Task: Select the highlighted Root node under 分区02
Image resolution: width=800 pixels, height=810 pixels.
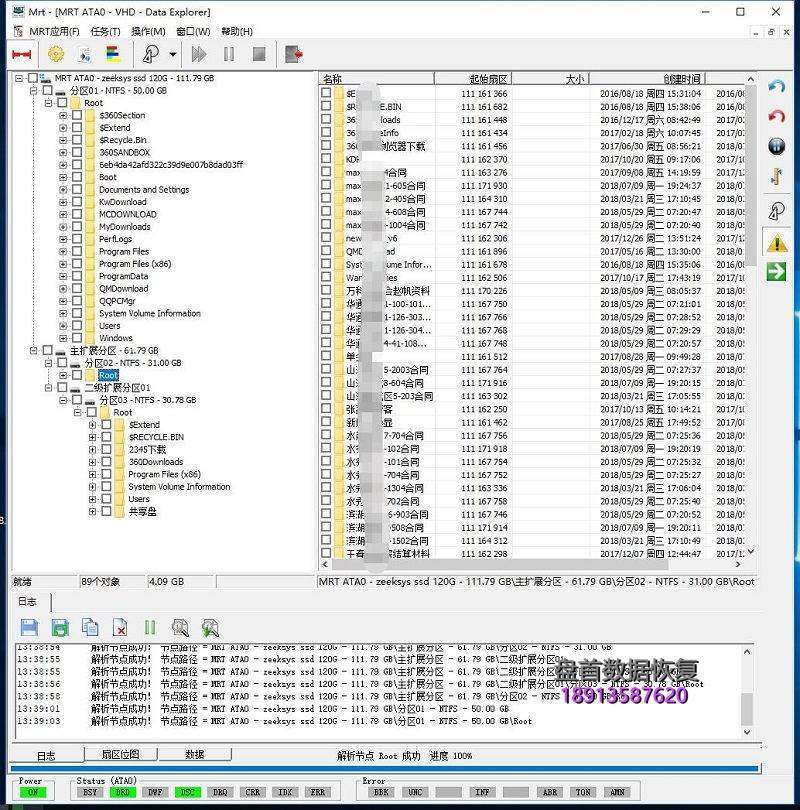Action: point(108,375)
